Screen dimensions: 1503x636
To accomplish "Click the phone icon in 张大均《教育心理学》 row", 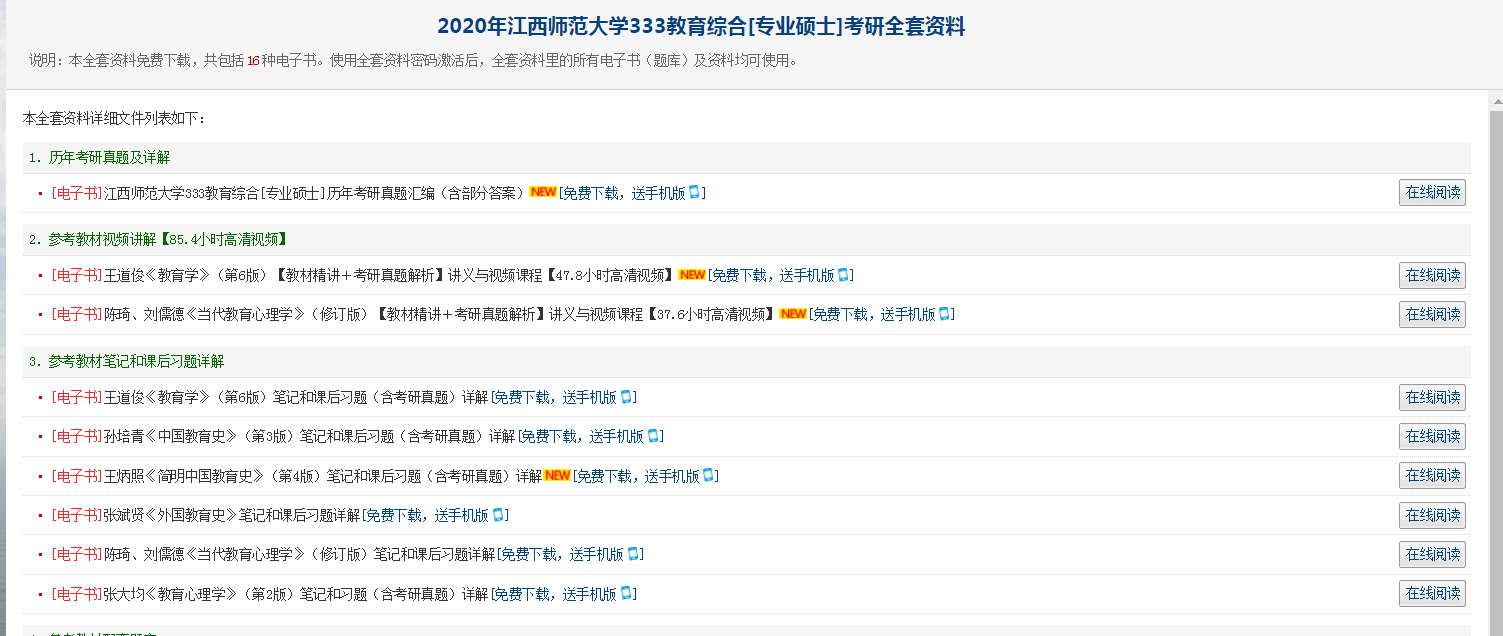I will pos(628,592).
